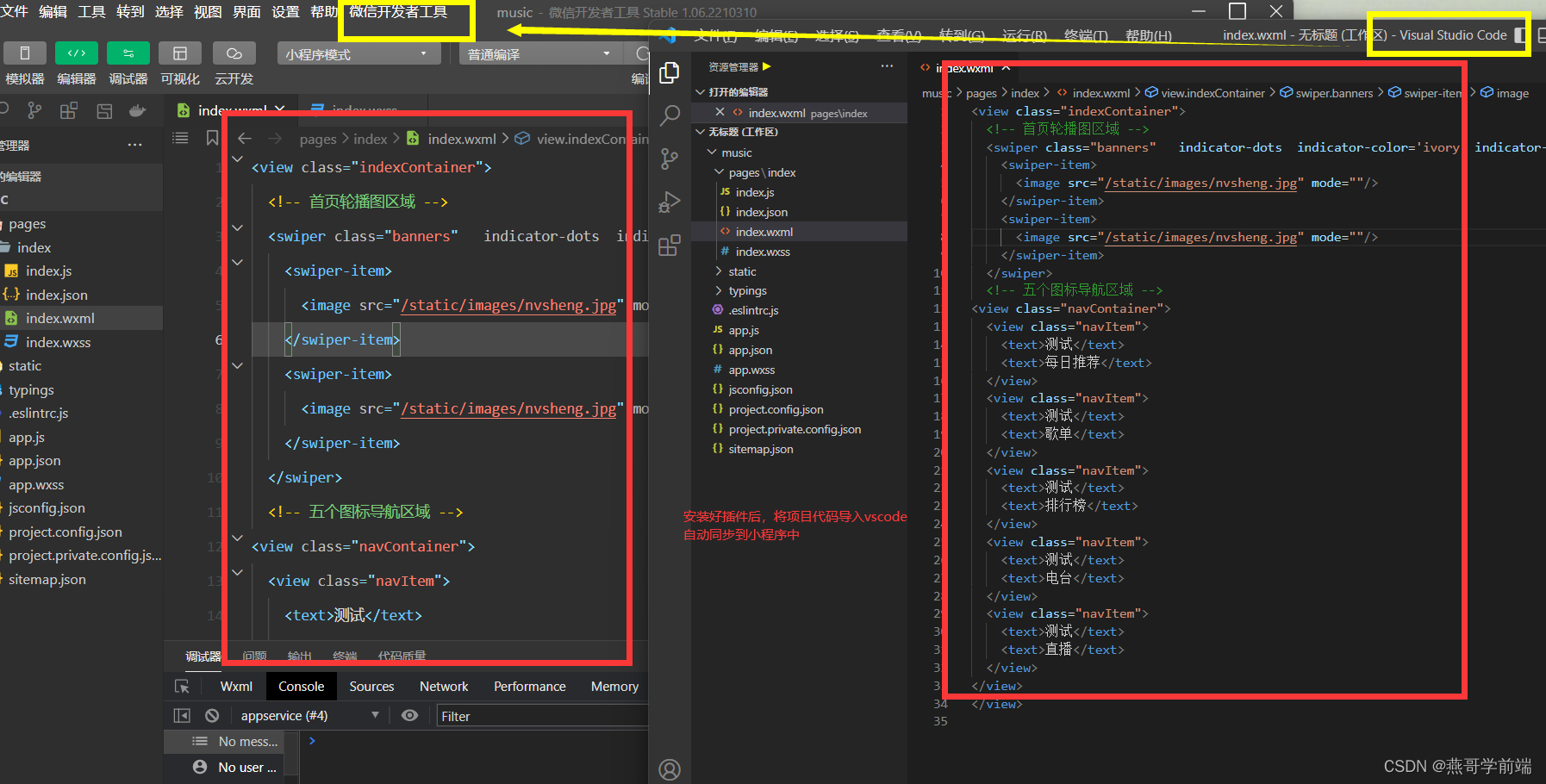Open the 设置 menu in WeChat DevTools
1546x784 pixels.
point(285,11)
